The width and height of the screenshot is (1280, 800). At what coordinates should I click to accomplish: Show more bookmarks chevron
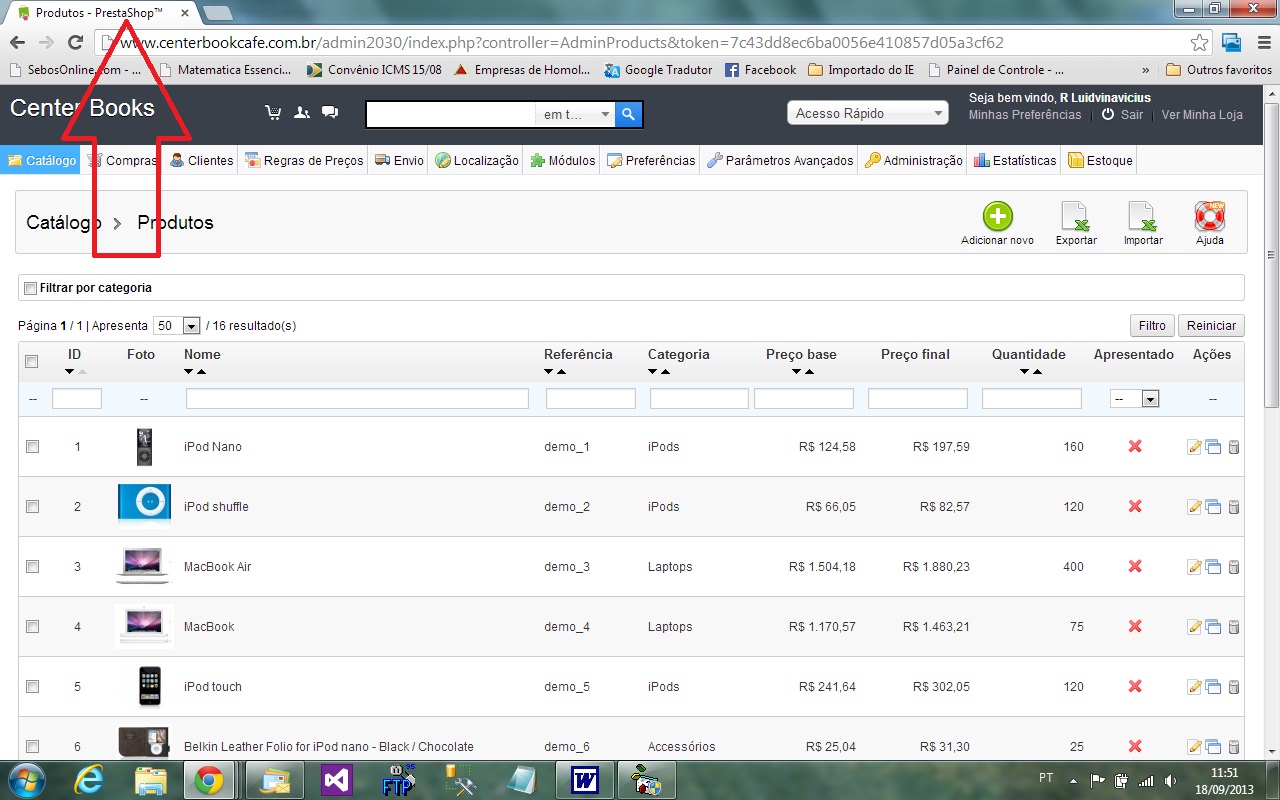pyautogui.click(x=1145, y=70)
